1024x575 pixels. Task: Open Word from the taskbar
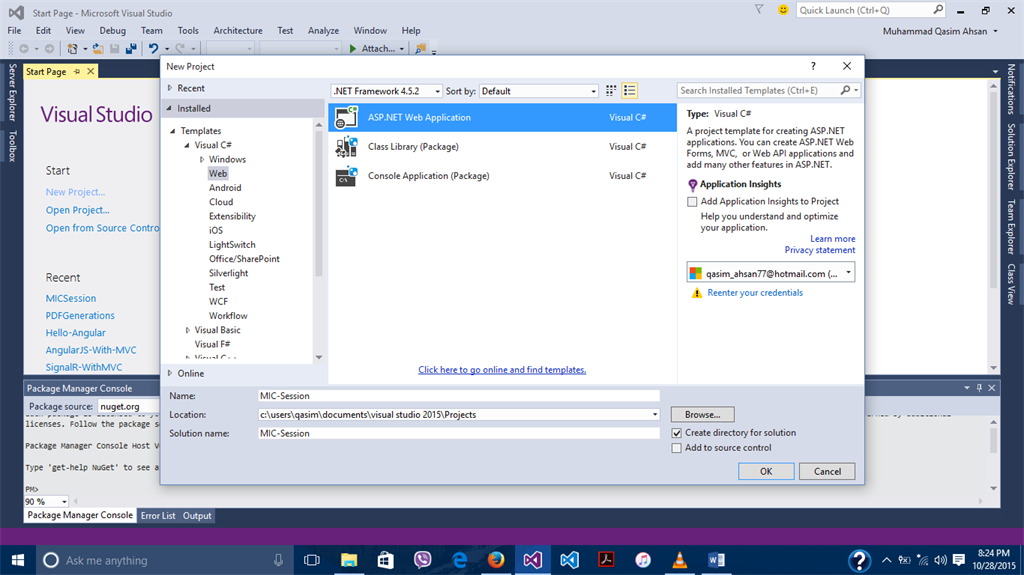[716, 560]
